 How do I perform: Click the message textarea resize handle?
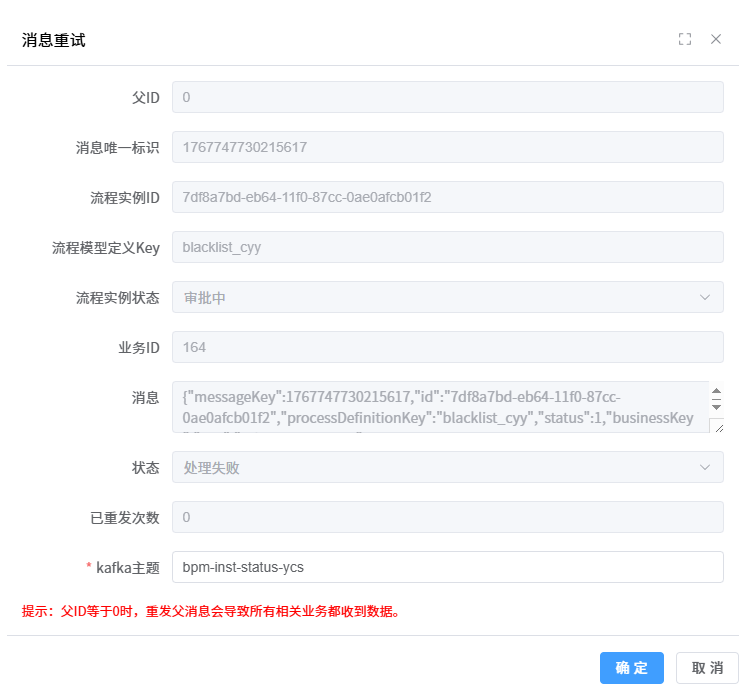click(719, 428)
